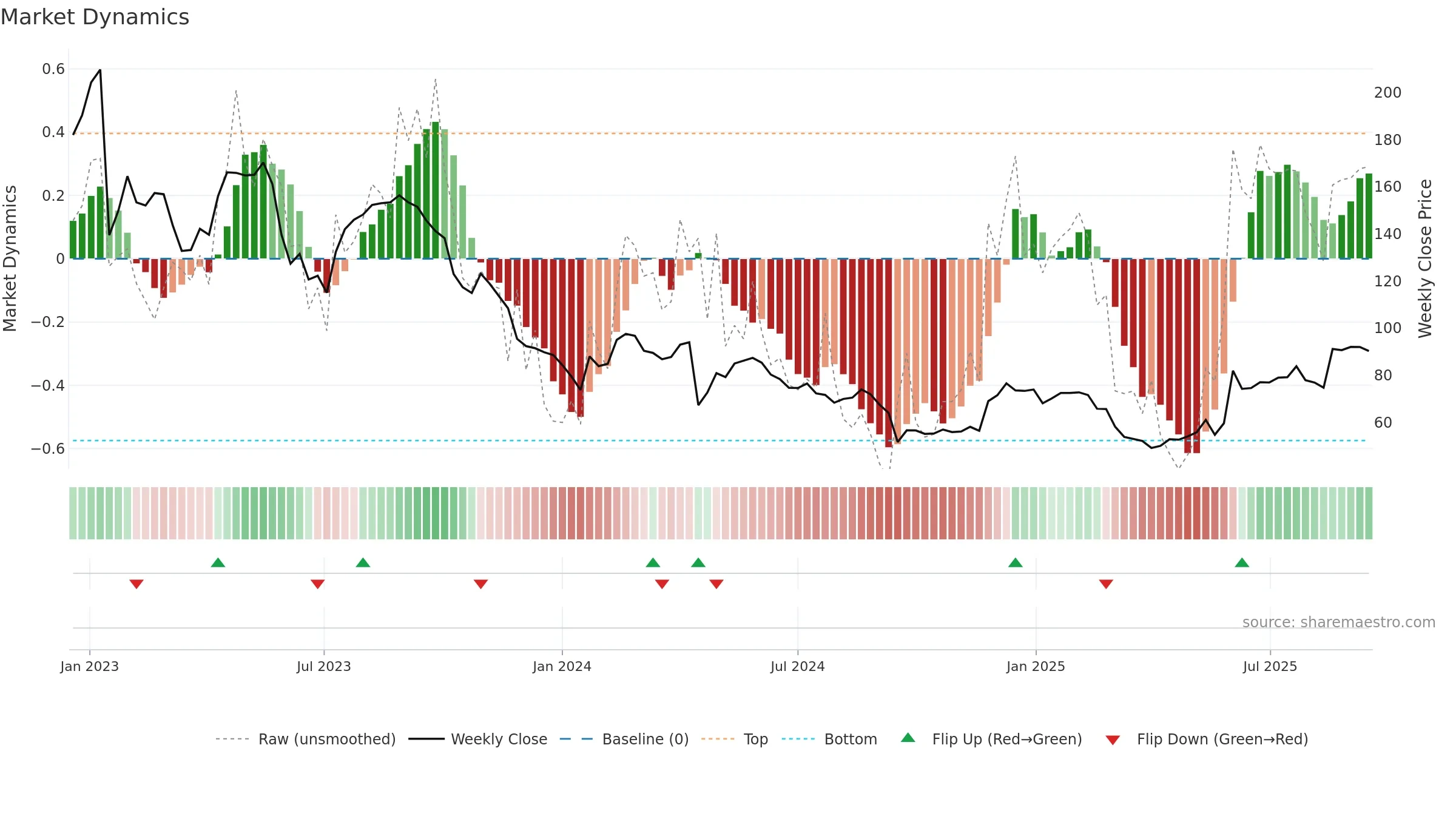1456x819 pixels.
Task: Click the red Flip Down marker just before Jul 2023
Action: pos(317,584)
